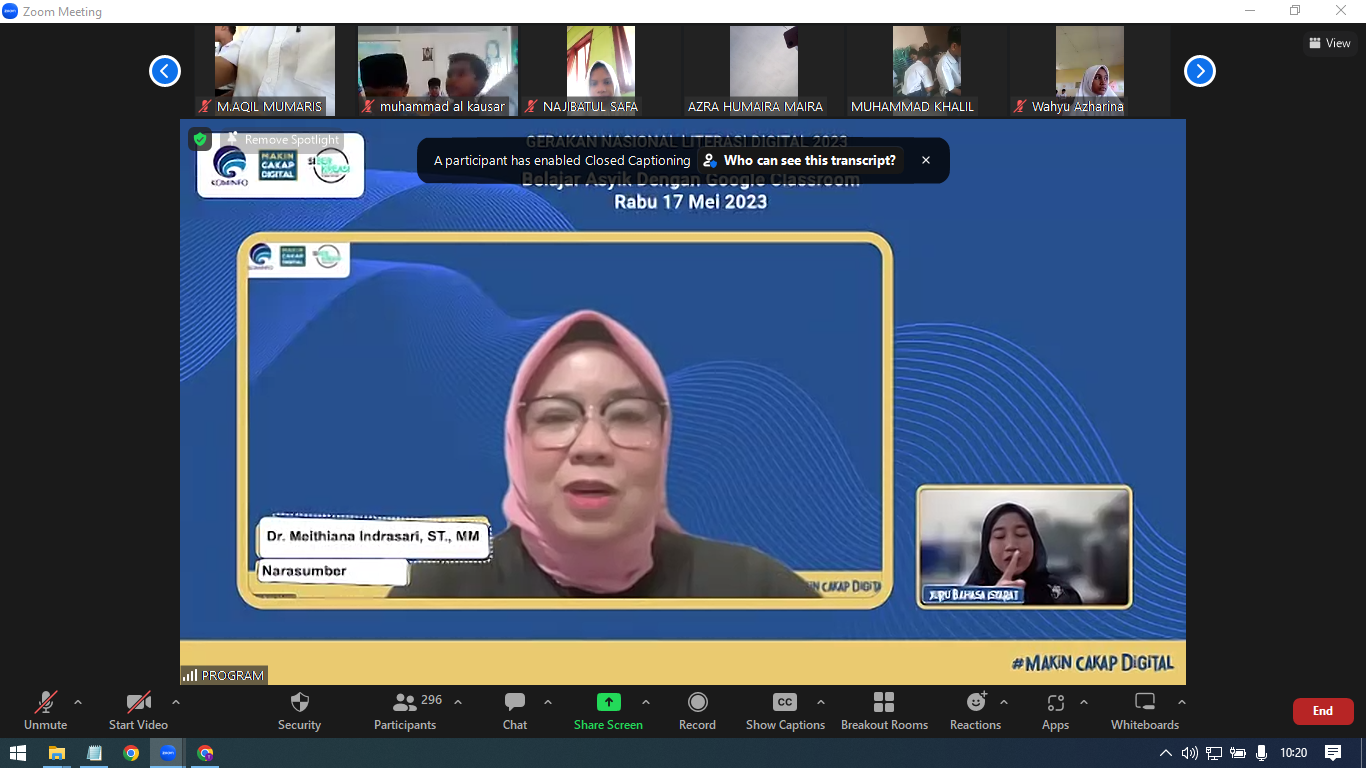Screen dimensions: 1366x768
Task: Expand share options caret beside Share Screen
Action: click(646, 702)
